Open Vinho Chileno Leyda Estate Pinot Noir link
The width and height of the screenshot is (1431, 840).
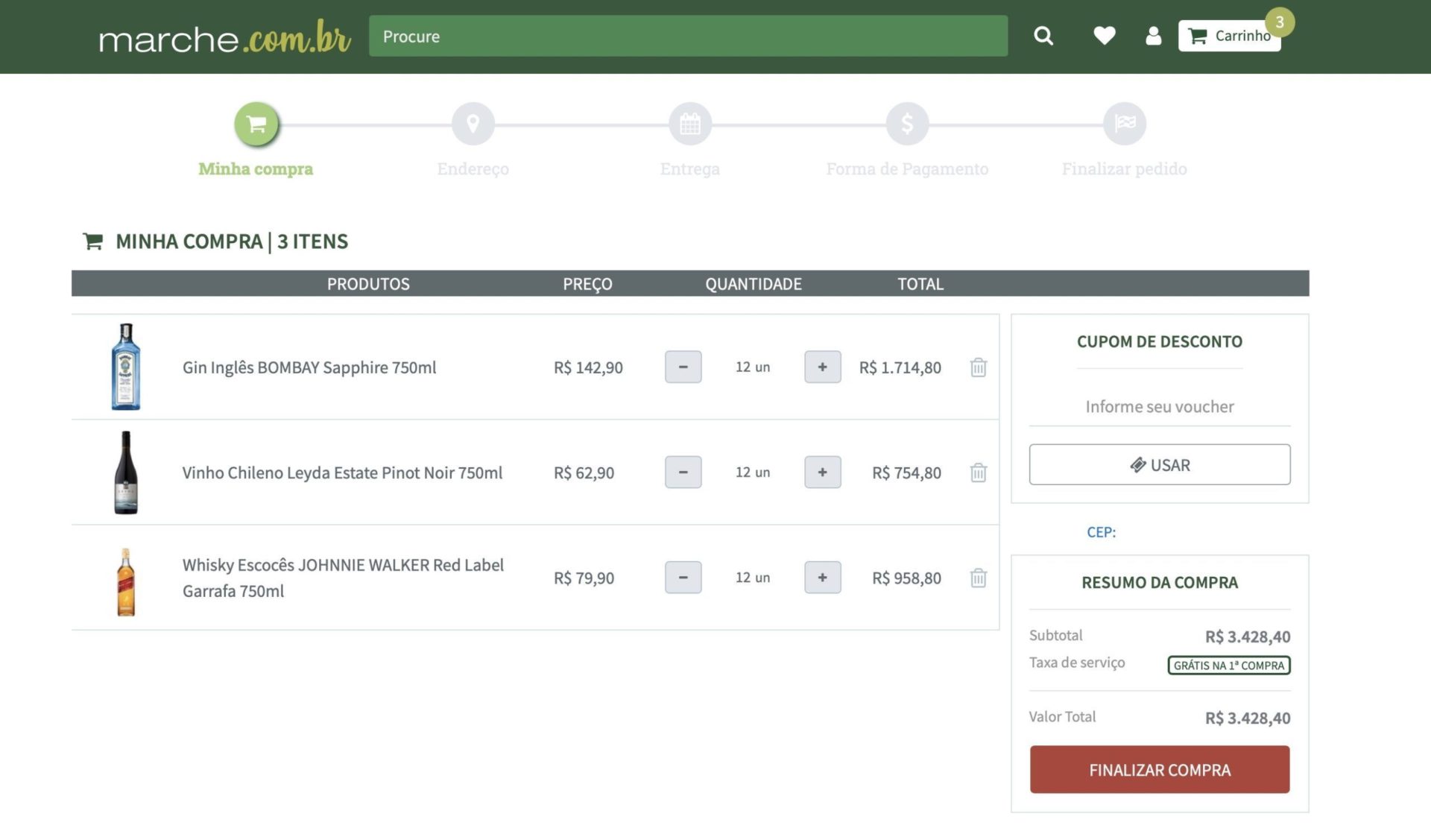(x=342, y=473)
